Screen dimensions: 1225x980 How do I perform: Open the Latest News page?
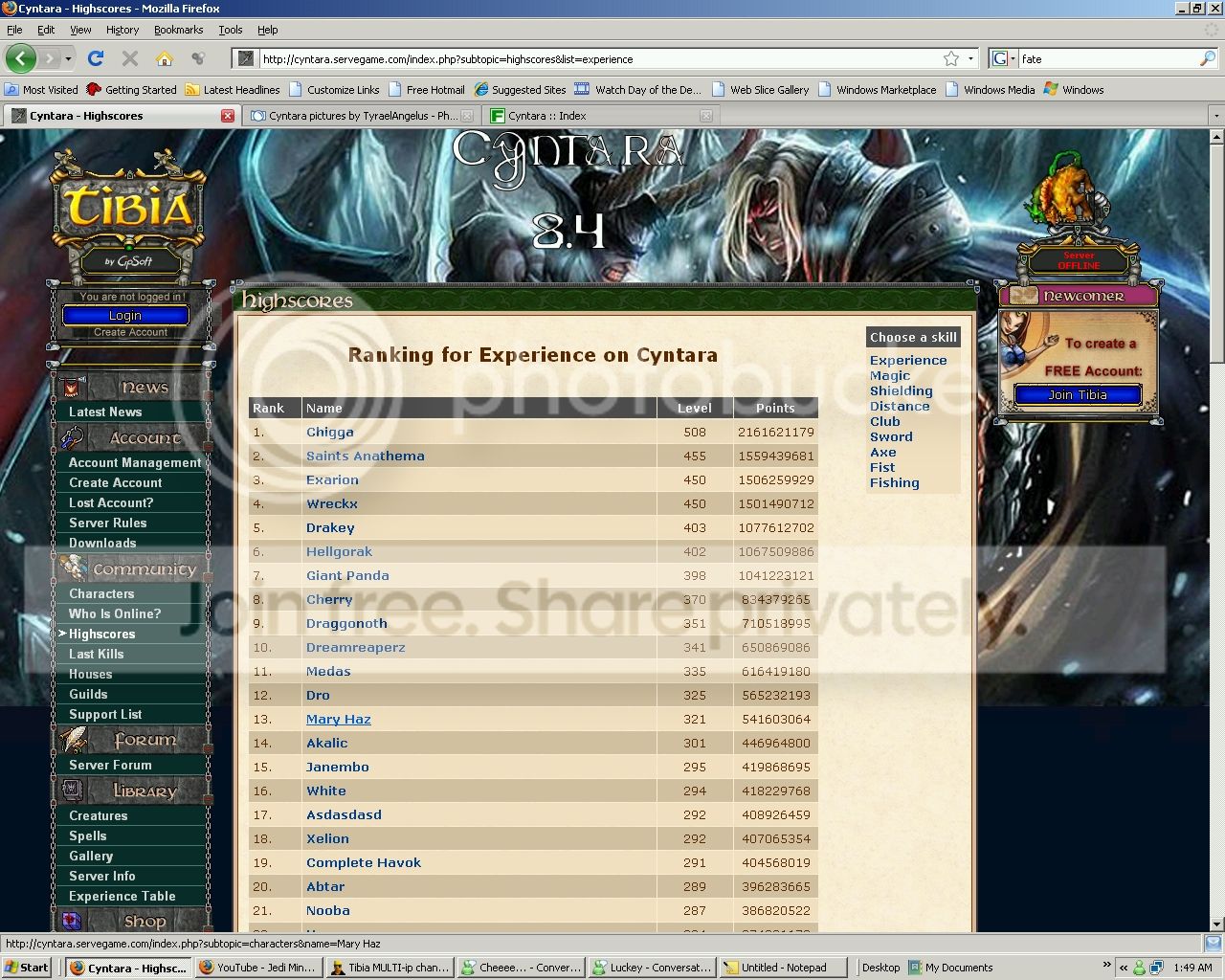pos(105,412)
